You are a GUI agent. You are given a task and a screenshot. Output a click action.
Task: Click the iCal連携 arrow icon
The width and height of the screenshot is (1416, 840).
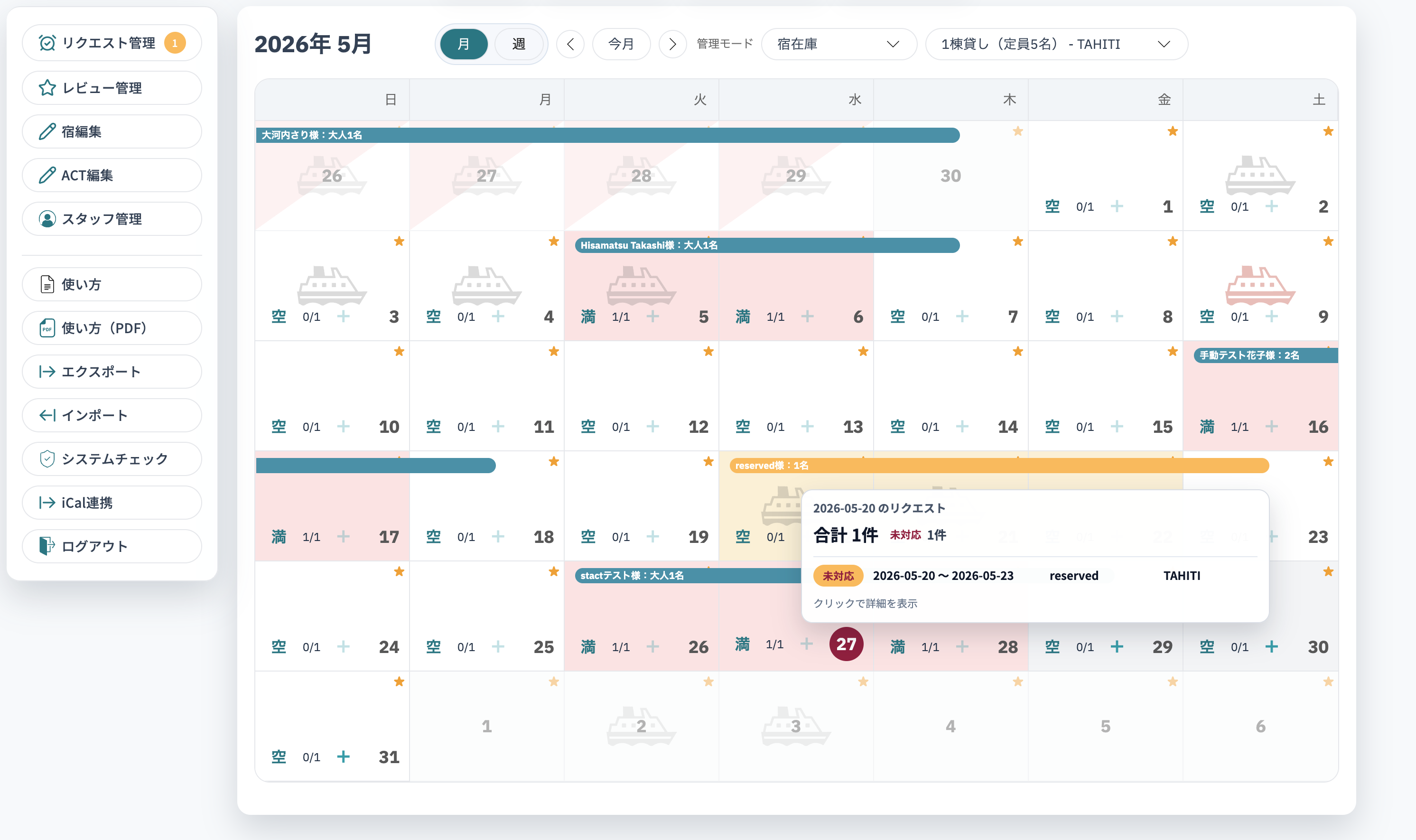pyautogui.click(x=47, y=502)
